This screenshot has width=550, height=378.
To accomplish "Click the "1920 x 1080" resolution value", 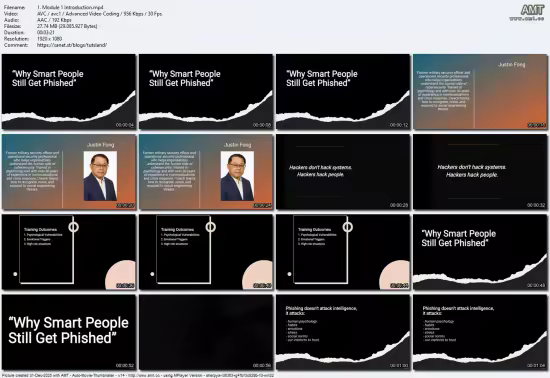I will (x=49, y=39).
